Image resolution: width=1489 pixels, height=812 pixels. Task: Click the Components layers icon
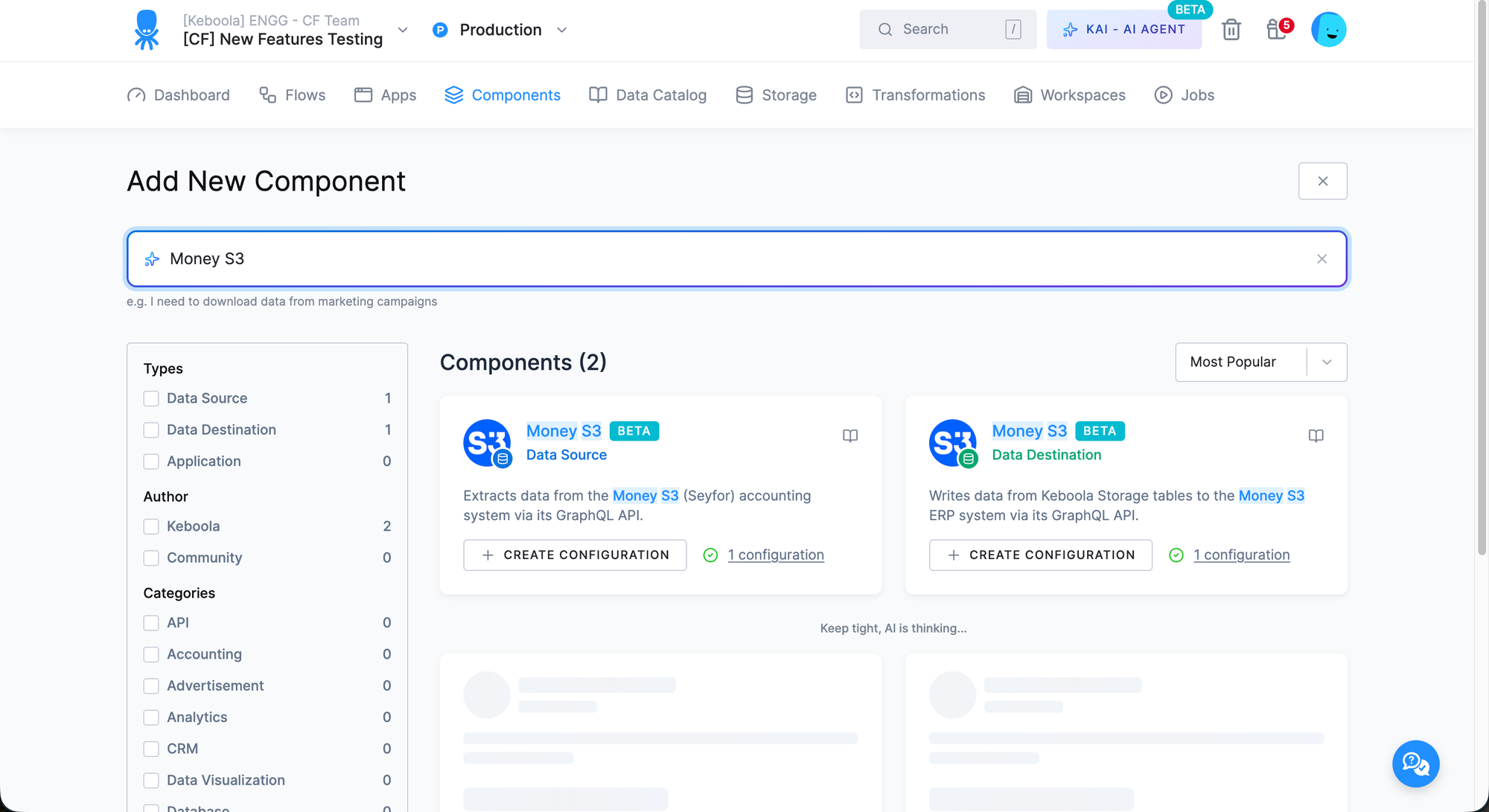454,95
